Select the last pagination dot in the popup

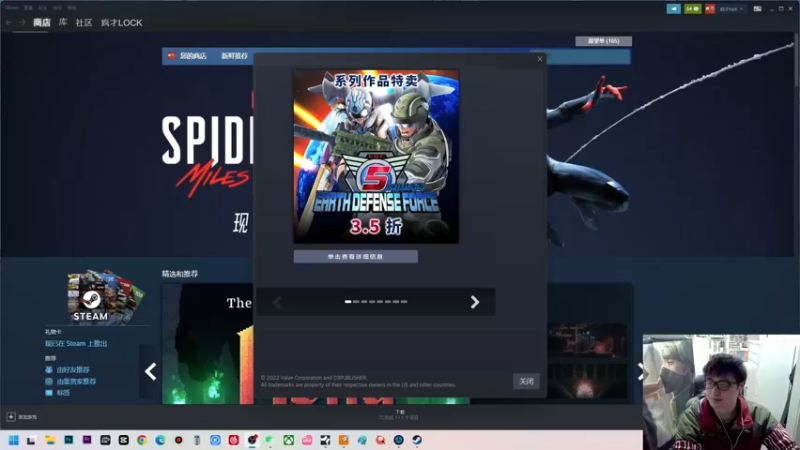[x=404, y=302]
